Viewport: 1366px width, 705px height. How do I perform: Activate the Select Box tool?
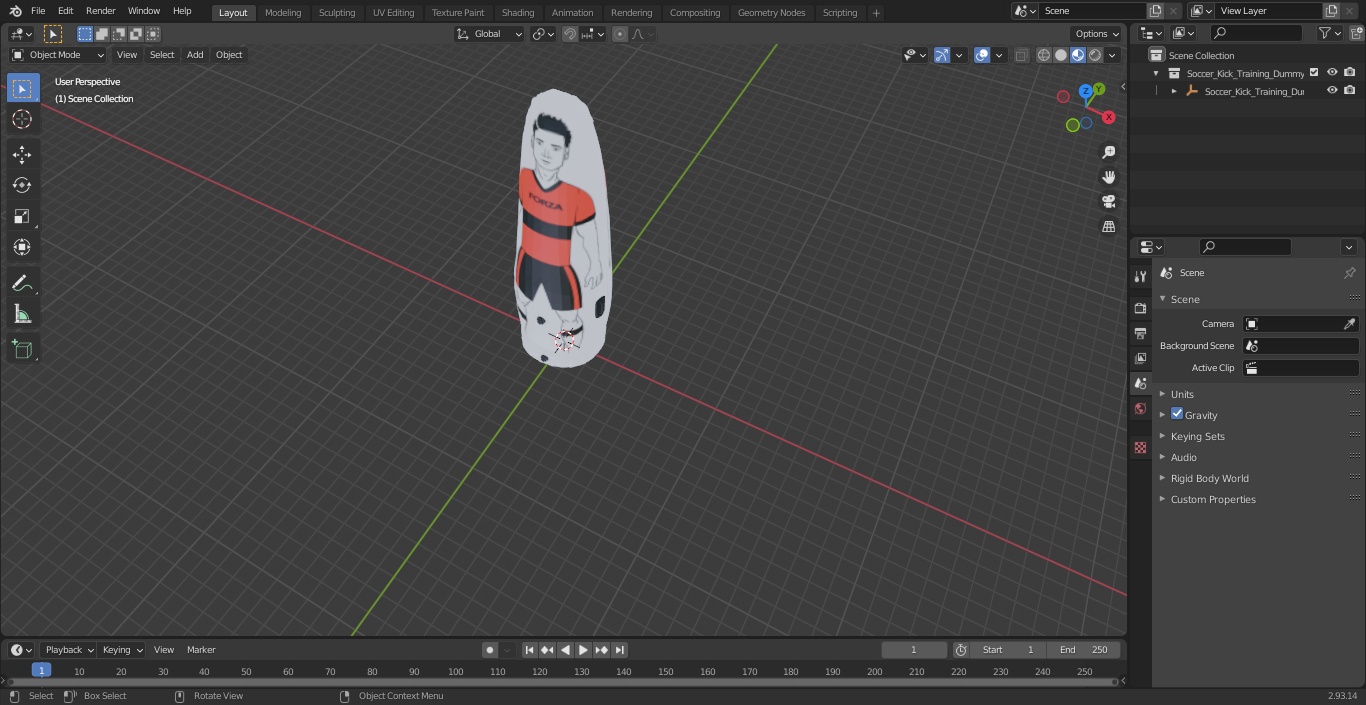click(22, 88)
